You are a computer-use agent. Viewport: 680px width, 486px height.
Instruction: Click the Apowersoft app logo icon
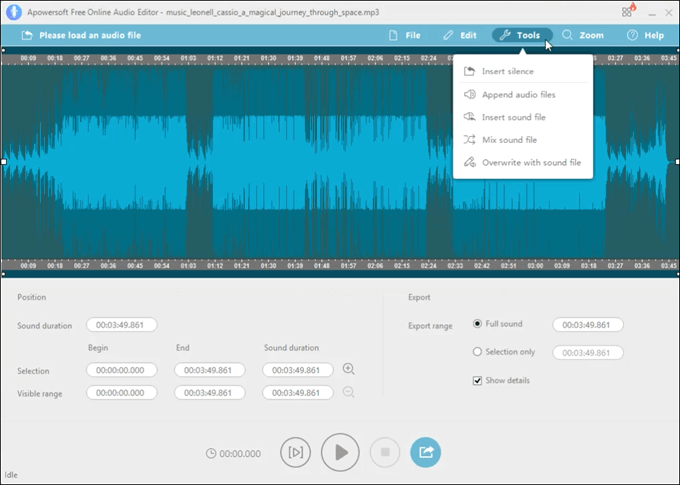point(14,12)
